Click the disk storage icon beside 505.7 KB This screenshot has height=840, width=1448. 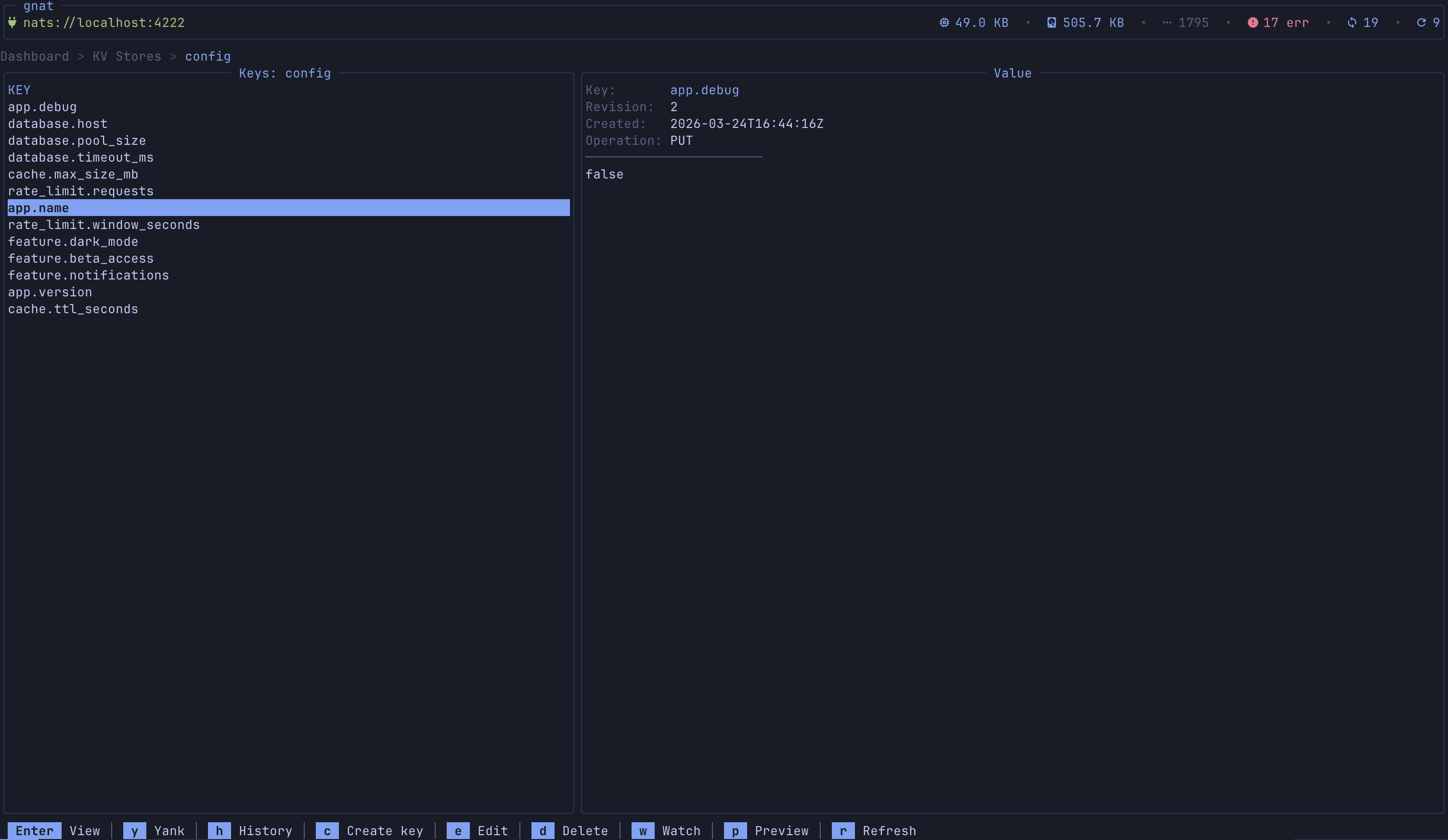point(1051,23)
